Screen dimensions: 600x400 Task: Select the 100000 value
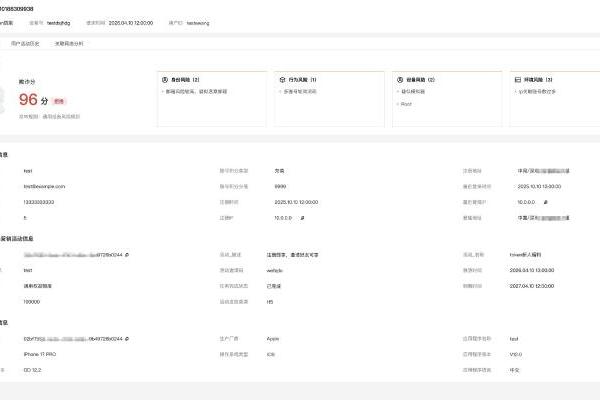pyautogui.click(x=32, y=302)
